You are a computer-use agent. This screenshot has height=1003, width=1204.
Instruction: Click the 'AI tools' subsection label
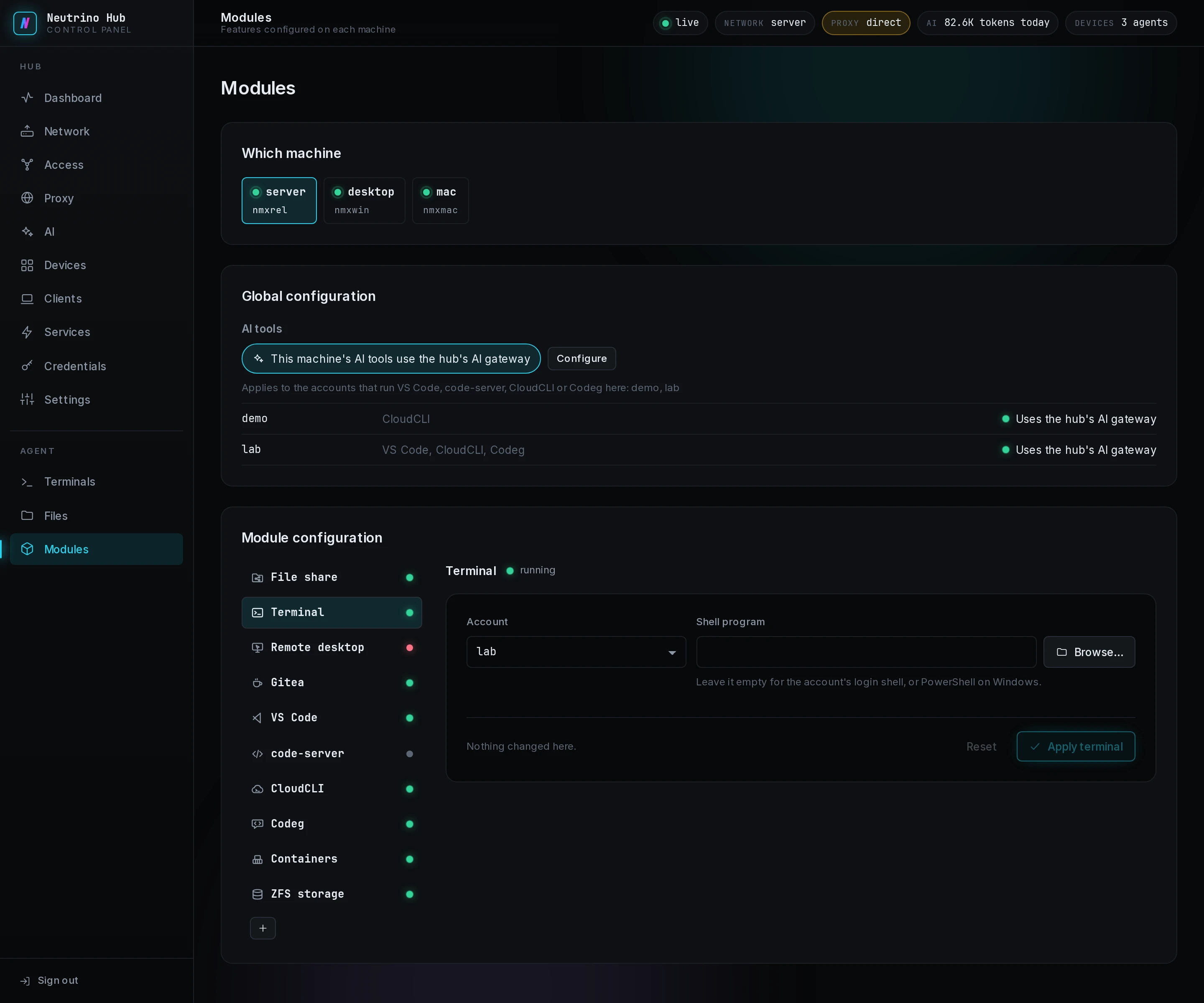[x=262, y=328]
